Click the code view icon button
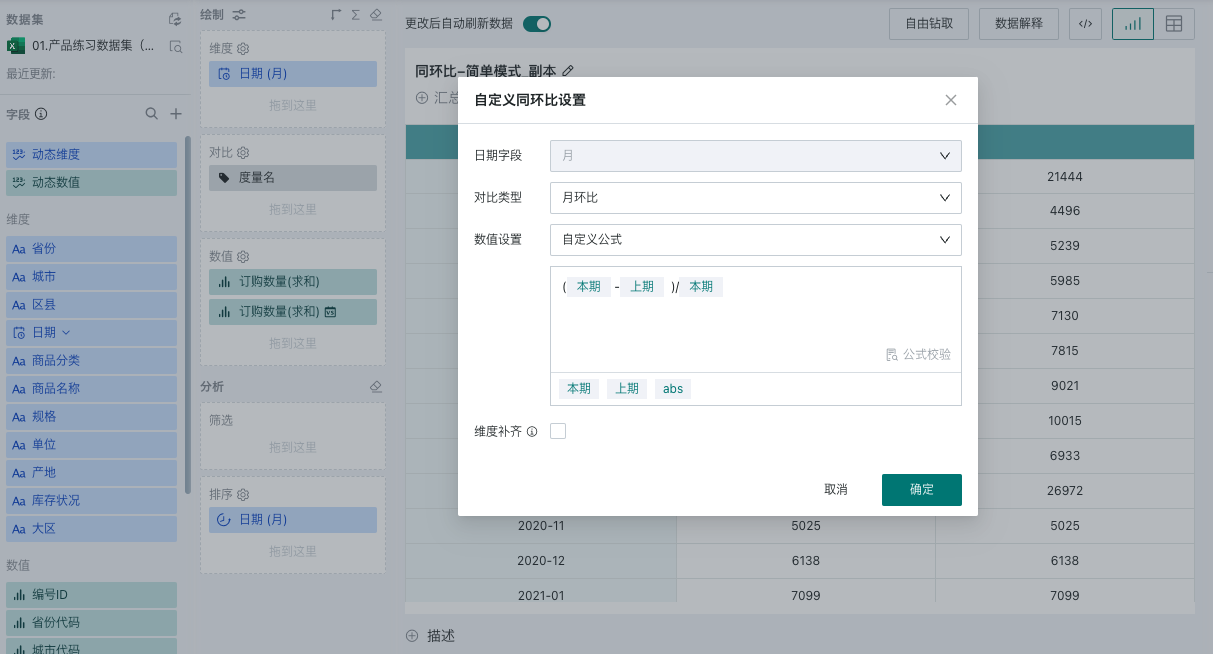1213x654 pixels. pos(1085,24)
